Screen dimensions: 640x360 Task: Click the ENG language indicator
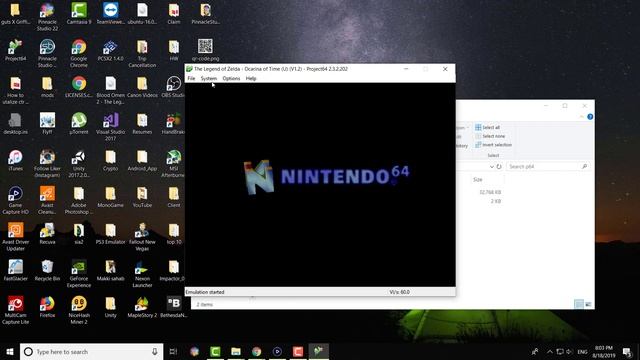tap(582, 352)
